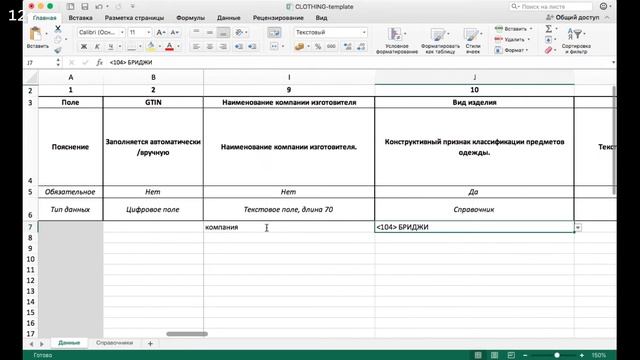
Task: Open Cell Styles (Стили ячеек)
Action: [x=473, y=41]
